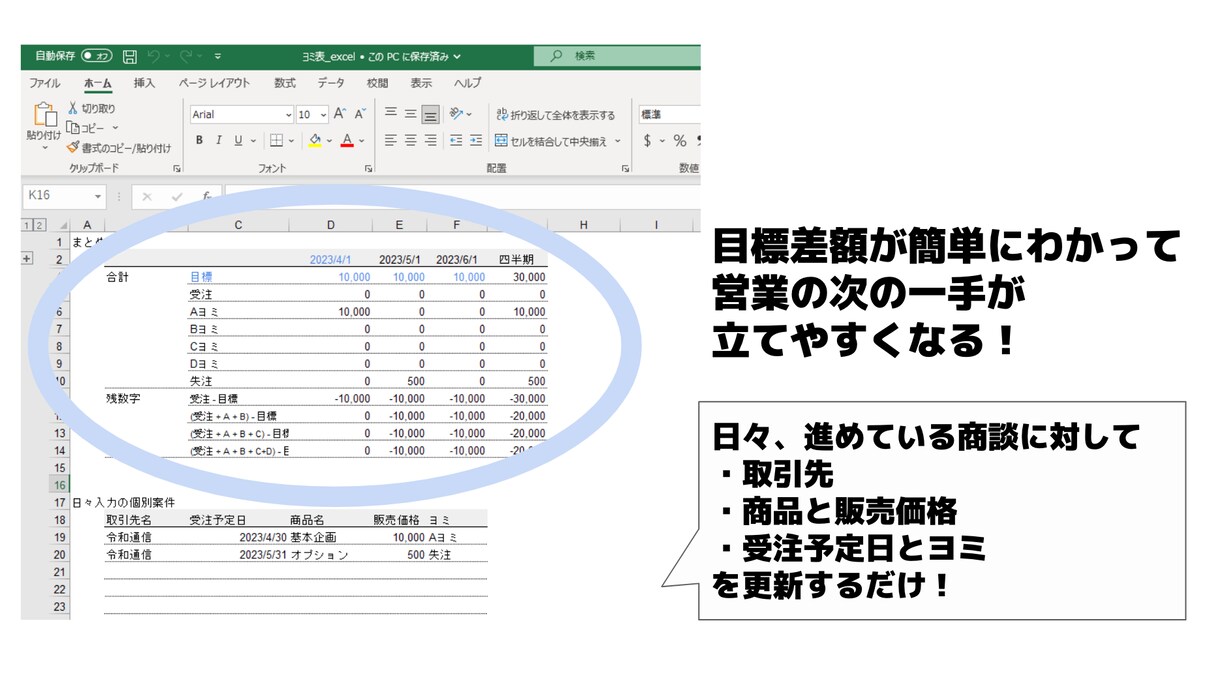This screenshot has height=685, width=1220.
Task: Open the ヘルプ tab
Action: [x=467, y=83]
